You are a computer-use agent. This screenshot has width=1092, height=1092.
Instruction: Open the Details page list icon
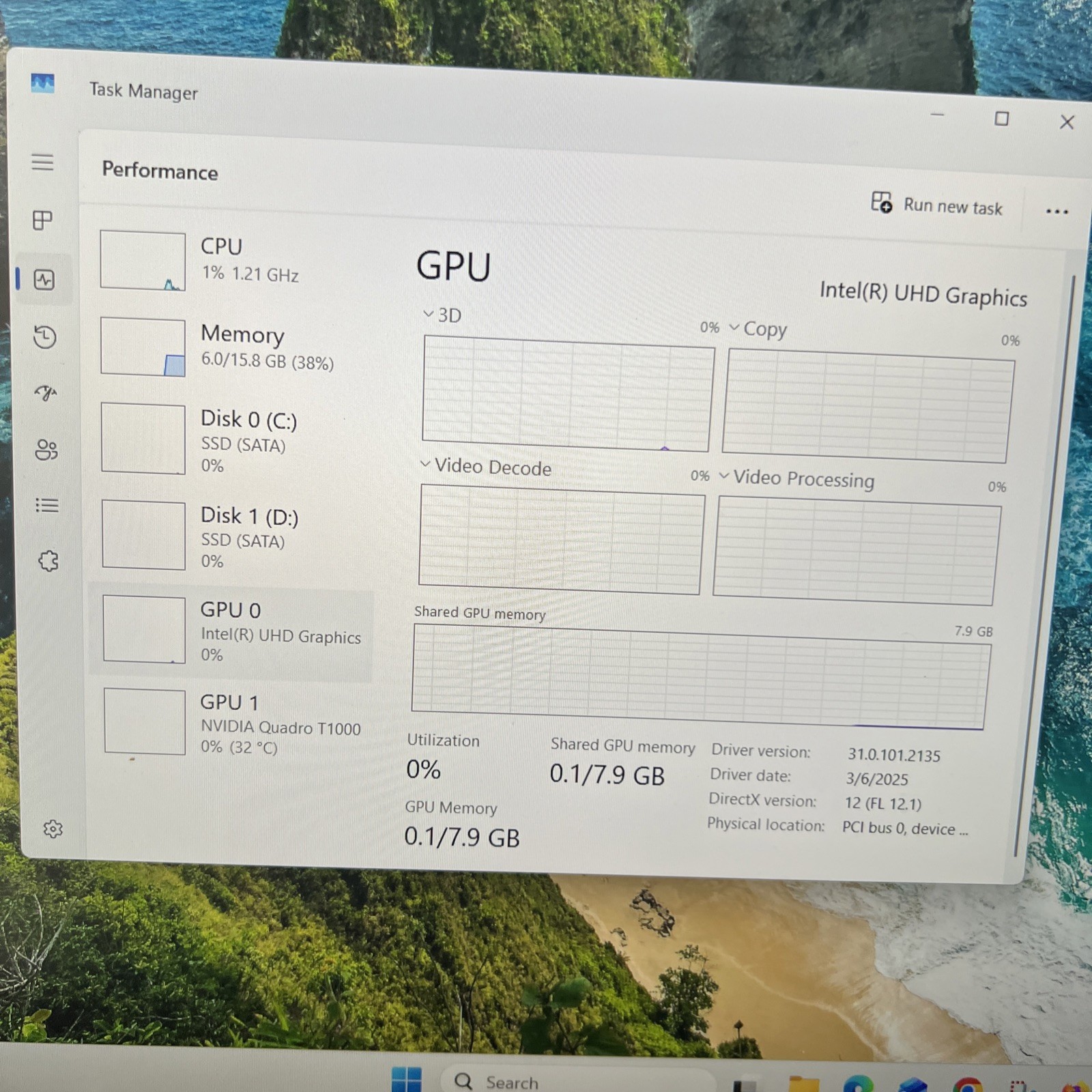click(47, 505)
